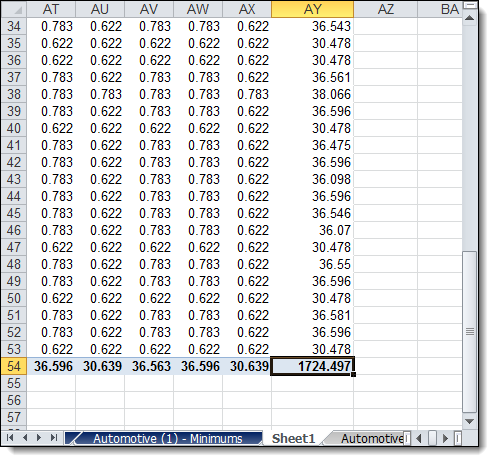Go to first sheet tab arrow
The image size is (494, 462).
tap(10, 438)
